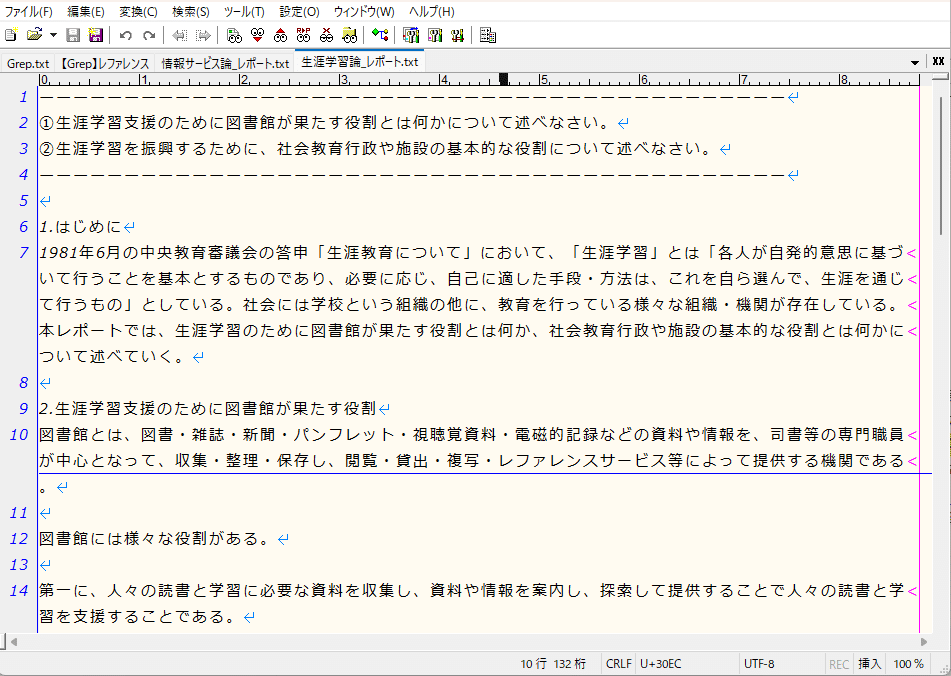Open the search dialog via the binoculars icon
951x676 pixels.
coord(233,35)
